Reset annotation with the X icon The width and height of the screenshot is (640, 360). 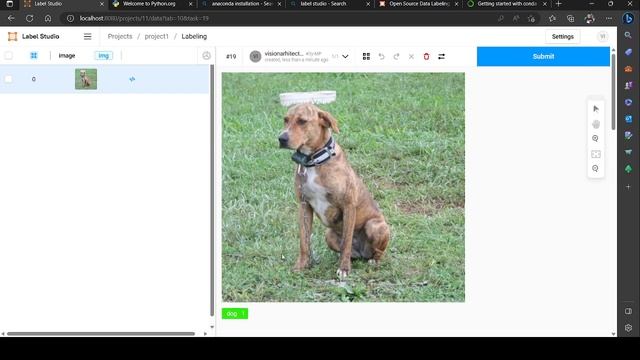411,56
